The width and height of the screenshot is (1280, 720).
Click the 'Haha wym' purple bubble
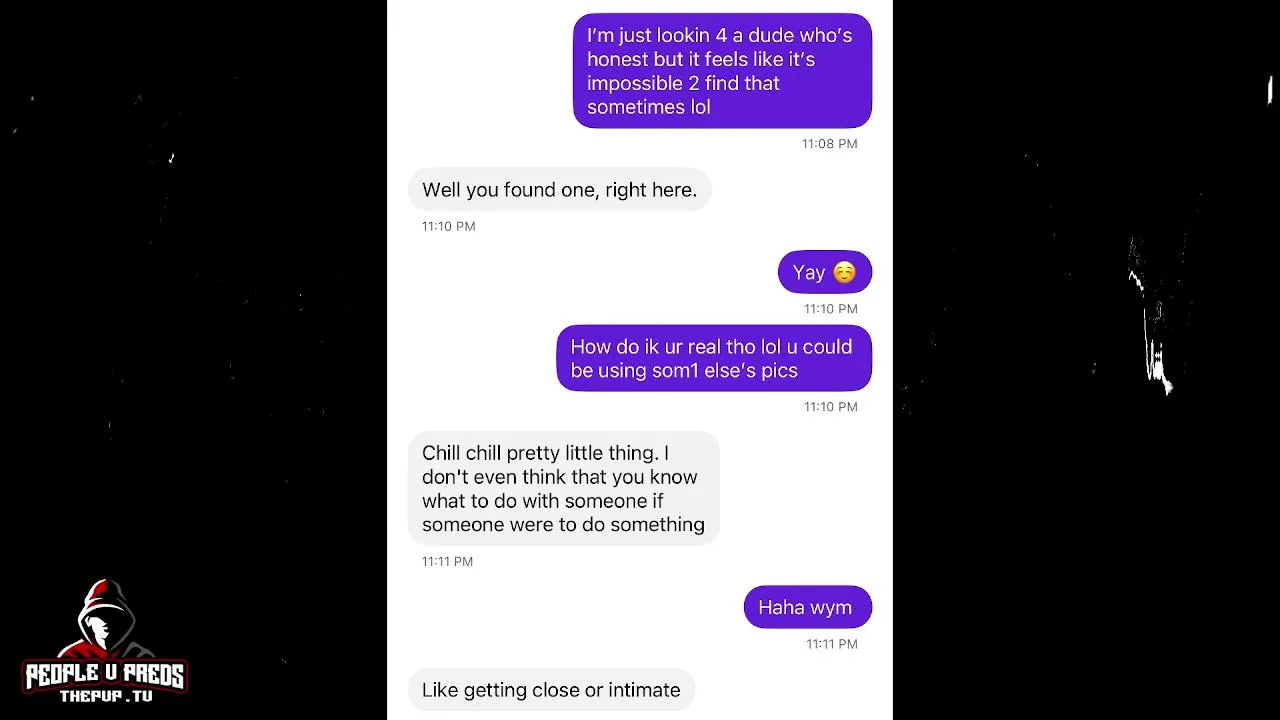pos(807,607)
